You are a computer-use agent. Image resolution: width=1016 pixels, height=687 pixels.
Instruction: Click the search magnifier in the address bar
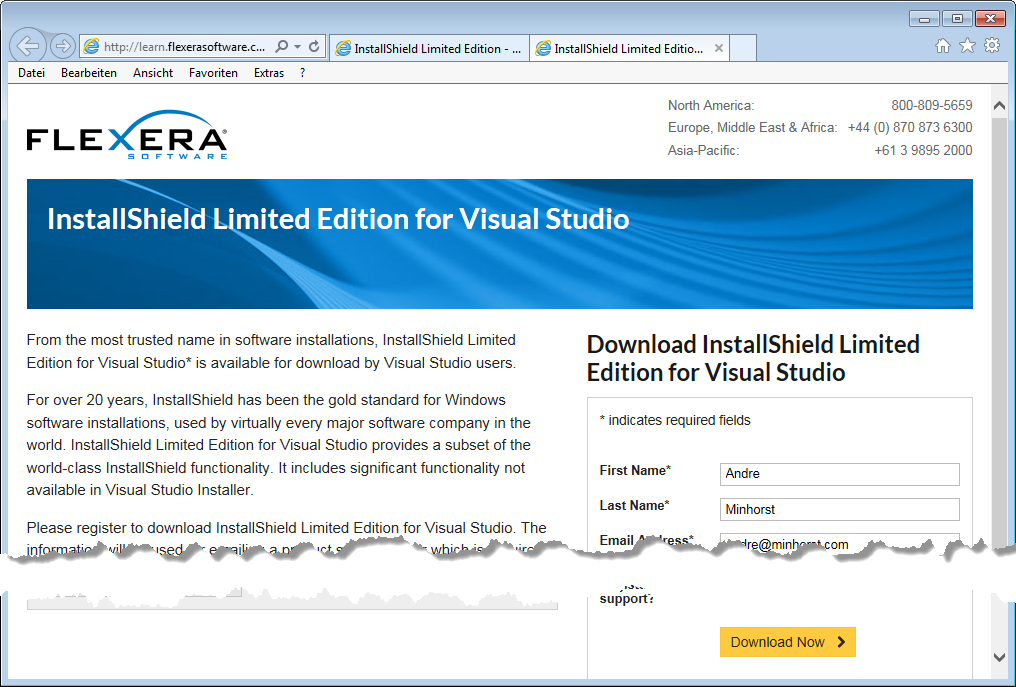point(281,47)
